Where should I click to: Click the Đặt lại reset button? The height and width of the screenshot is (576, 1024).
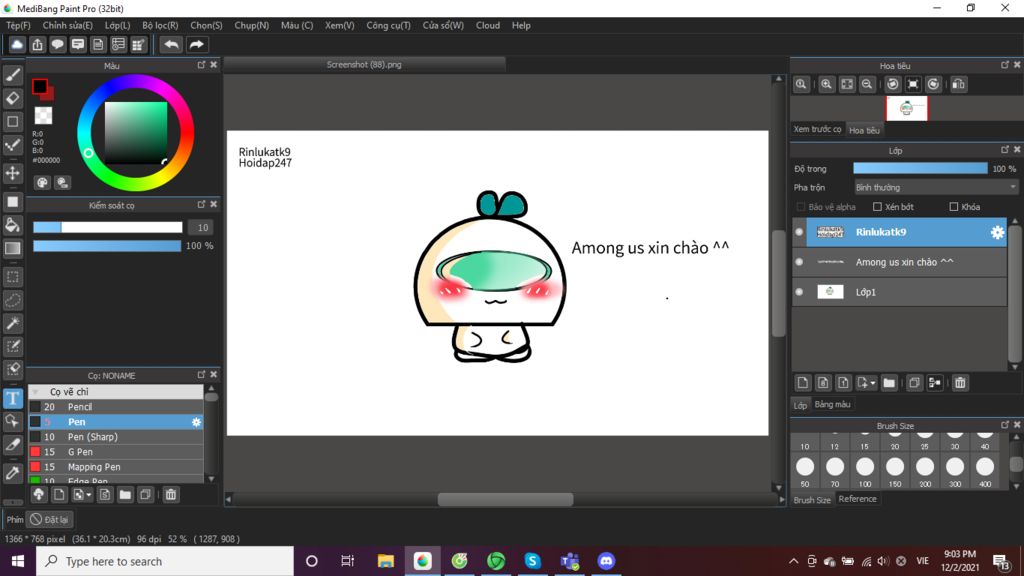tap(50, 520)
